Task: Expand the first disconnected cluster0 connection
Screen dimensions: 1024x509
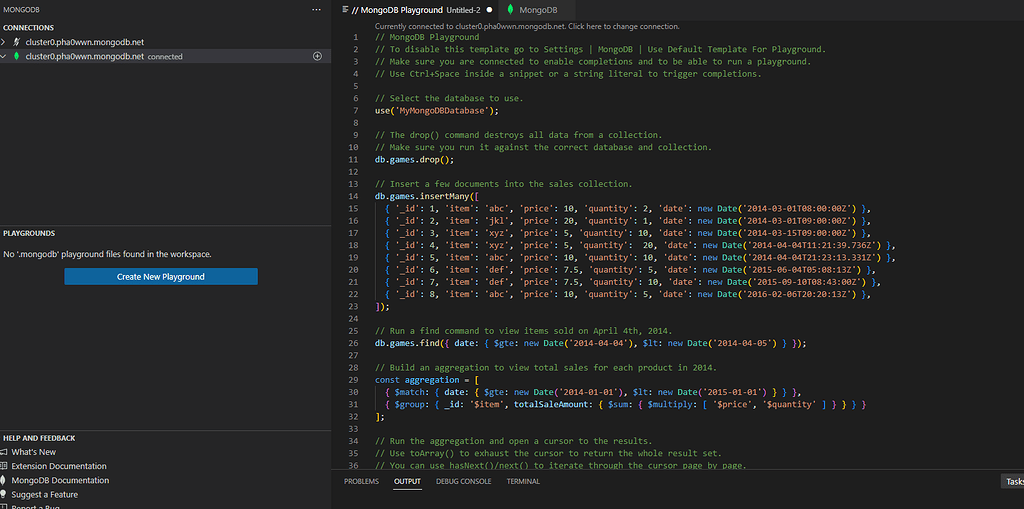Action: [5, 43]
